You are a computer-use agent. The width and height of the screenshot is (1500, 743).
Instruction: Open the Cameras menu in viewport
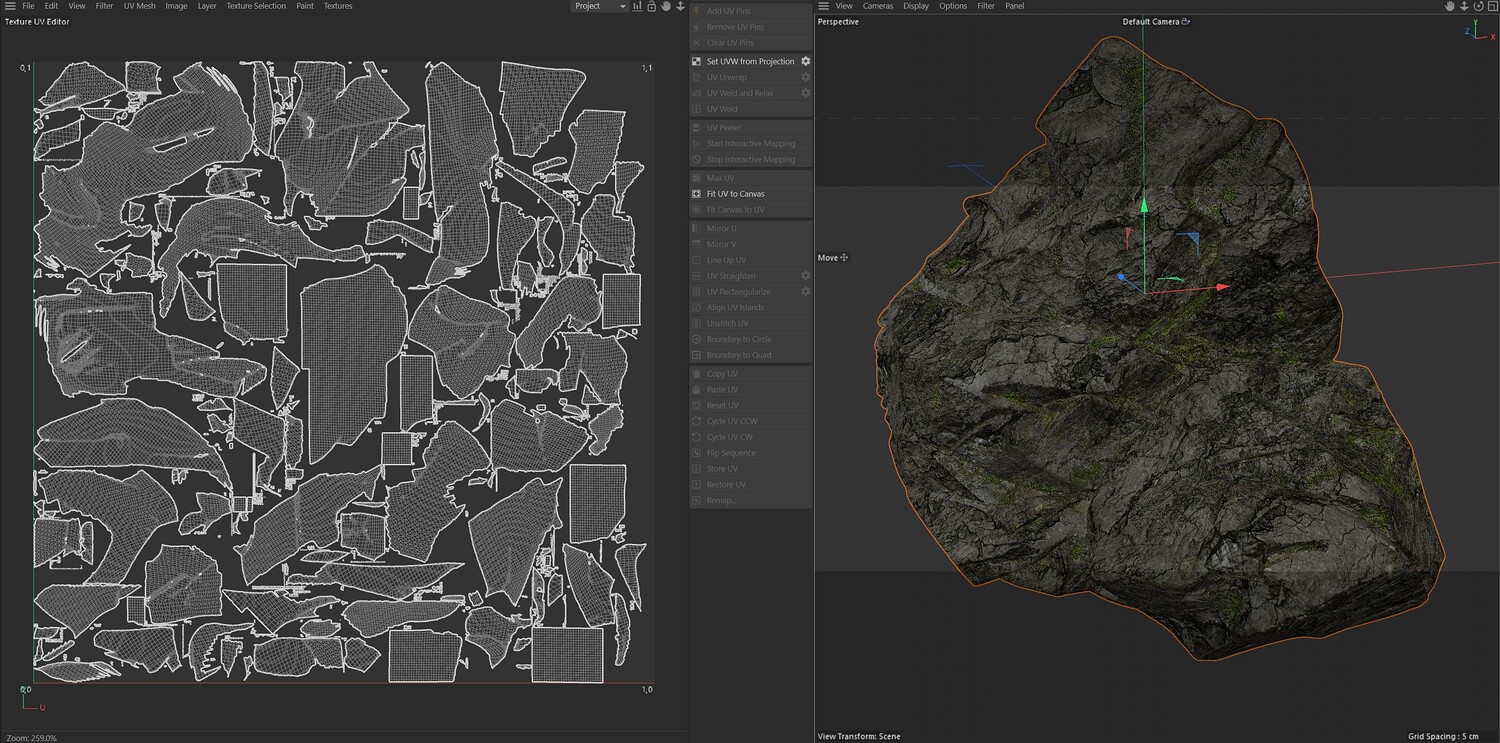coord(878,6)
